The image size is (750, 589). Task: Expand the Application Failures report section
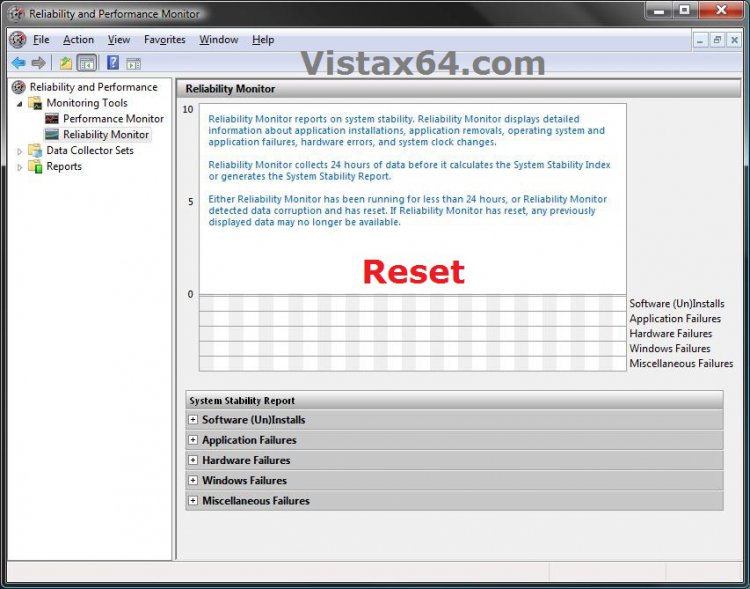(193, 440)
